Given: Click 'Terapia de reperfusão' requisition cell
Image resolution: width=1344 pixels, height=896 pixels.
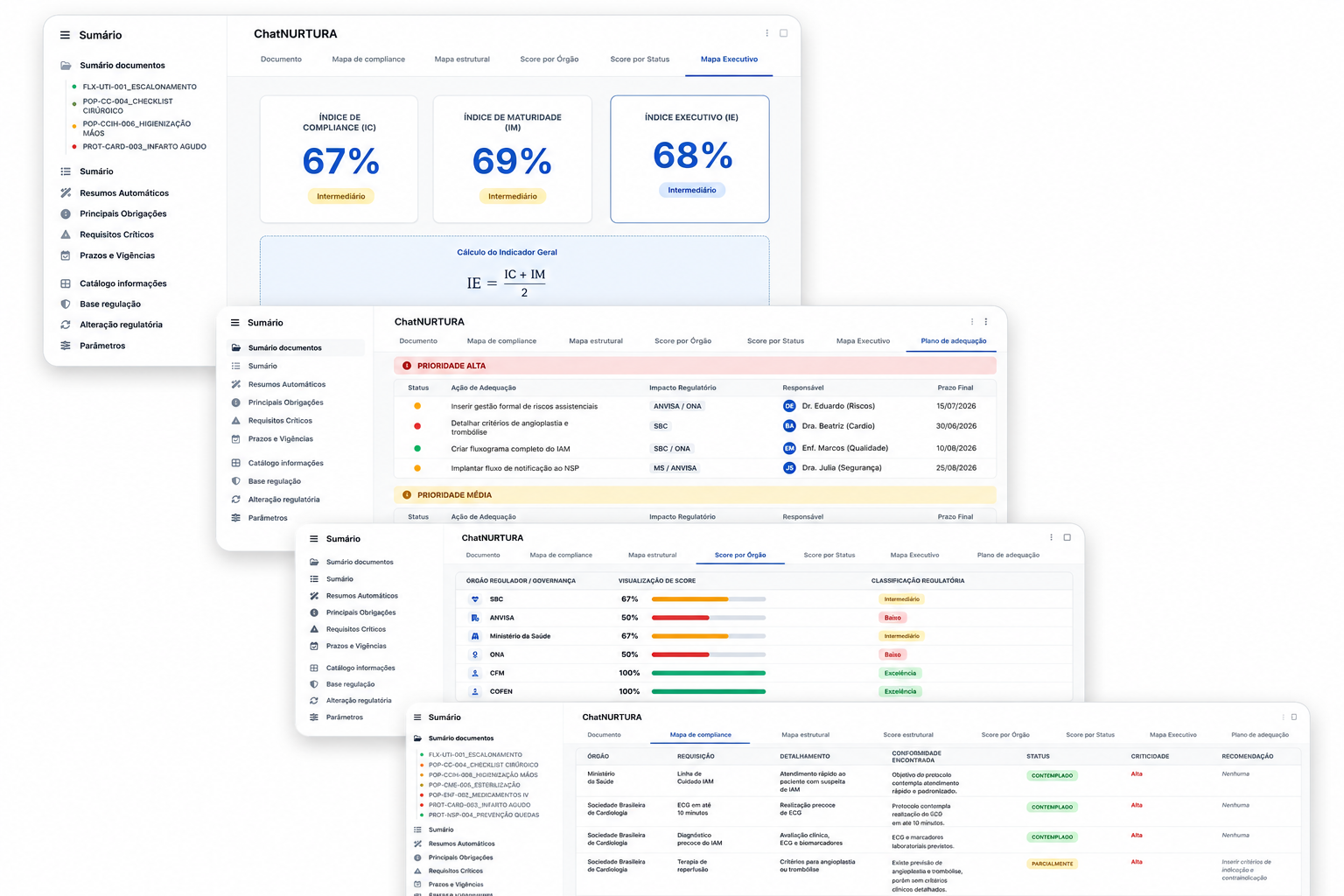Looking at the screenshot, I should 693,865.
